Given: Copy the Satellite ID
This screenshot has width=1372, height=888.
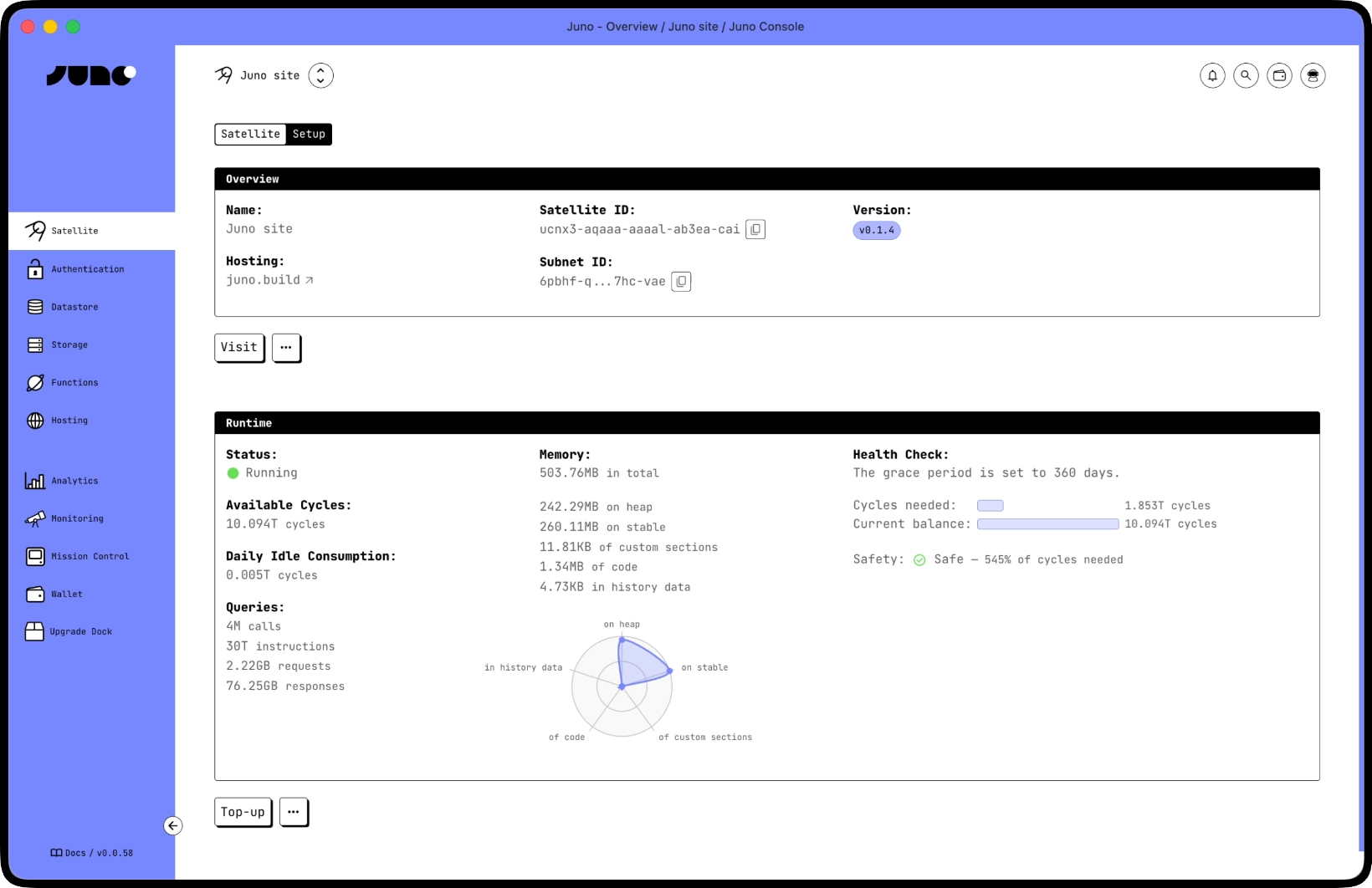Looking at the screenshot, I should click(x=755, y=229).
